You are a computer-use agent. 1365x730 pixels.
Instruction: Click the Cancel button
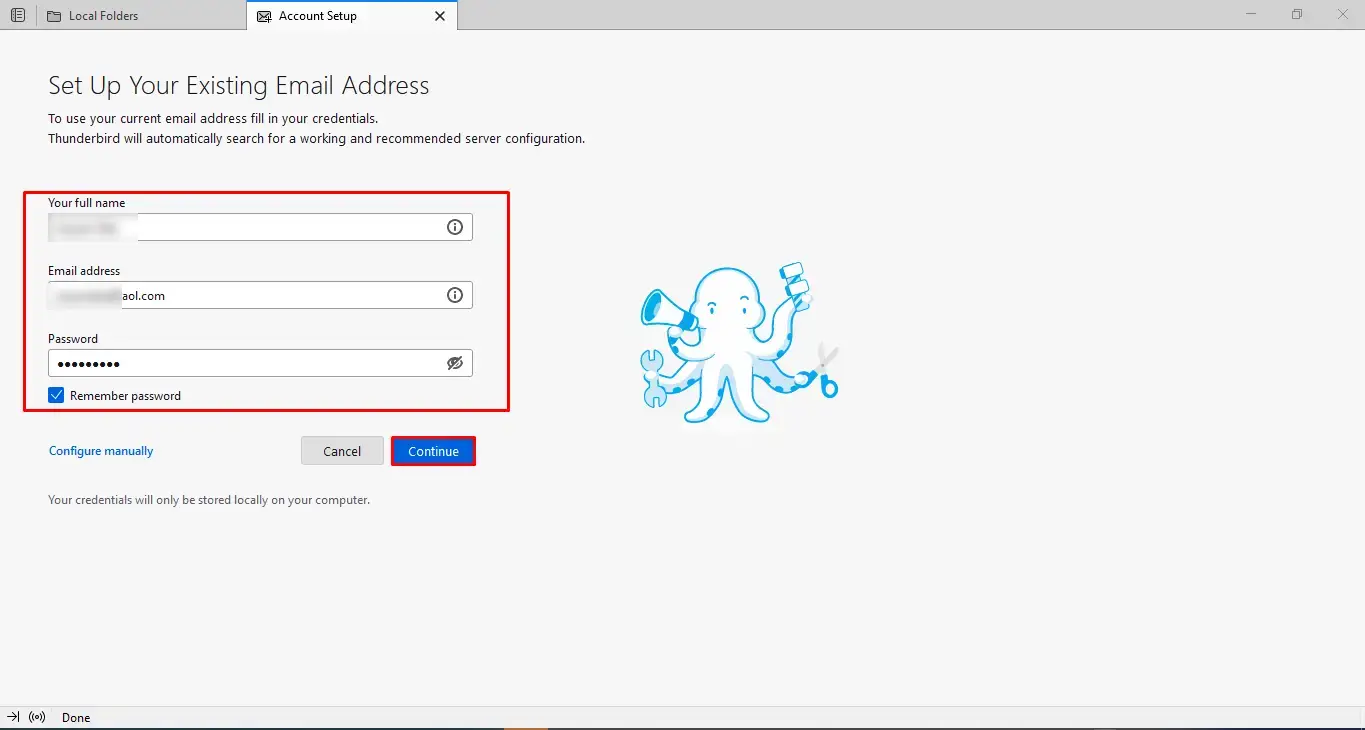coord(342,451)
